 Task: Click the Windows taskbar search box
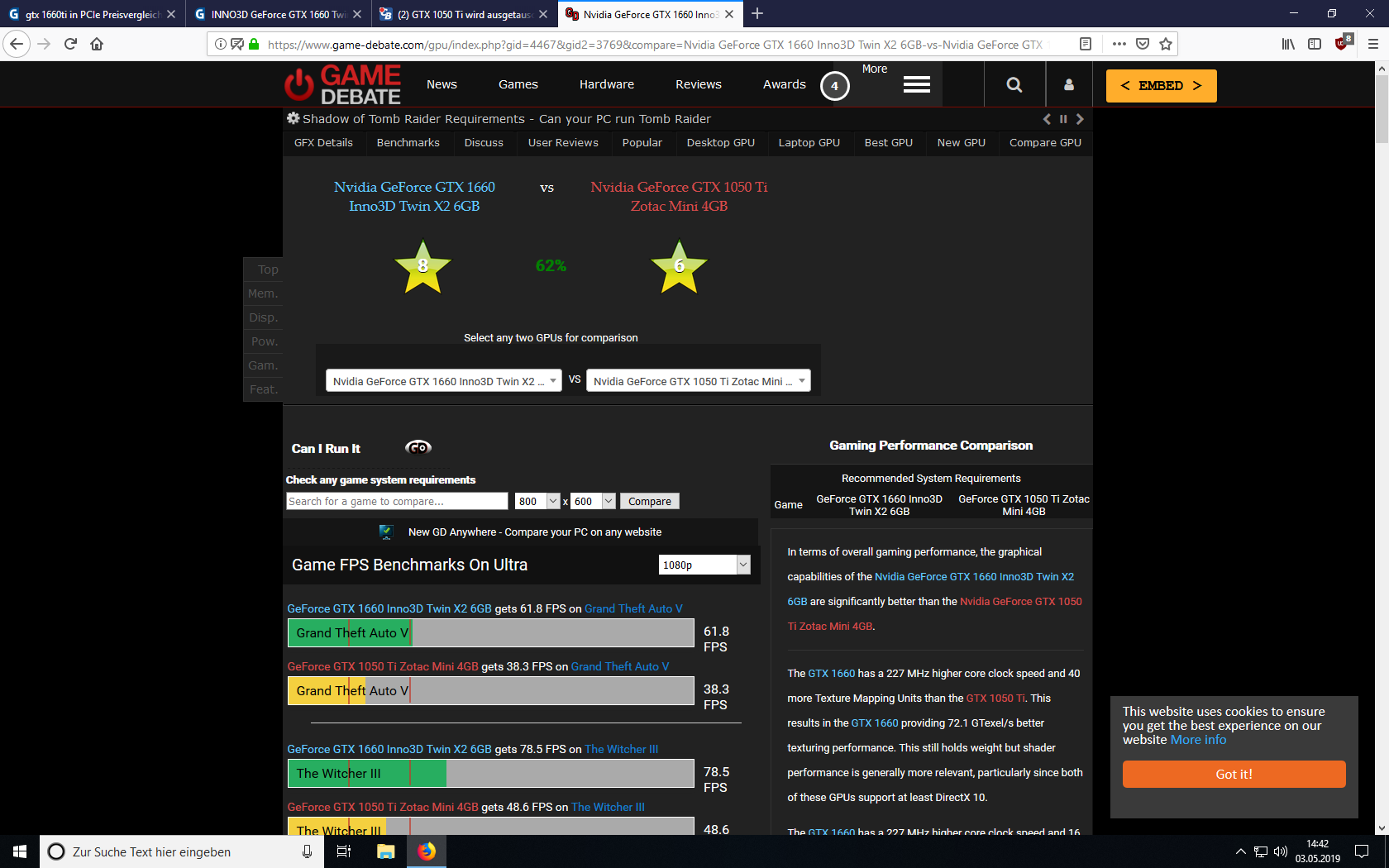tap(182, 851)
